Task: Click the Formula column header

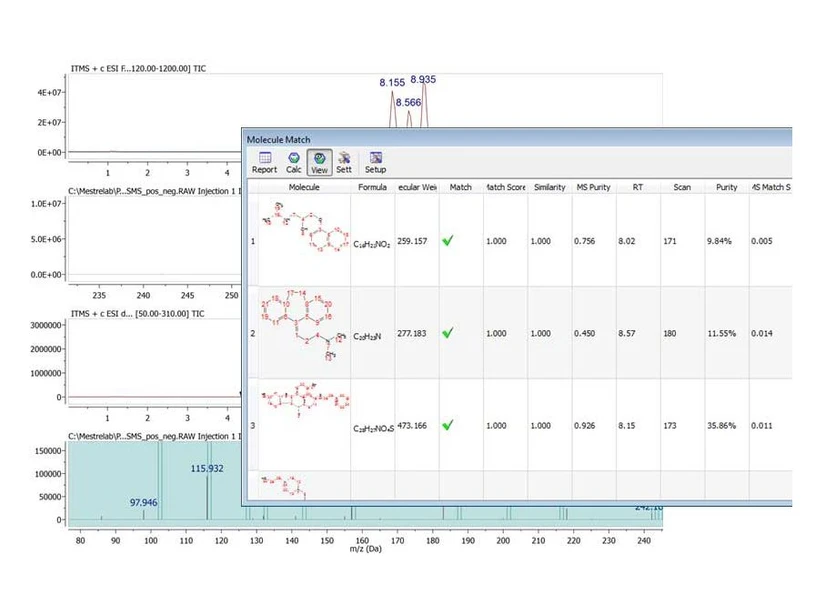Action: (372, 187)
